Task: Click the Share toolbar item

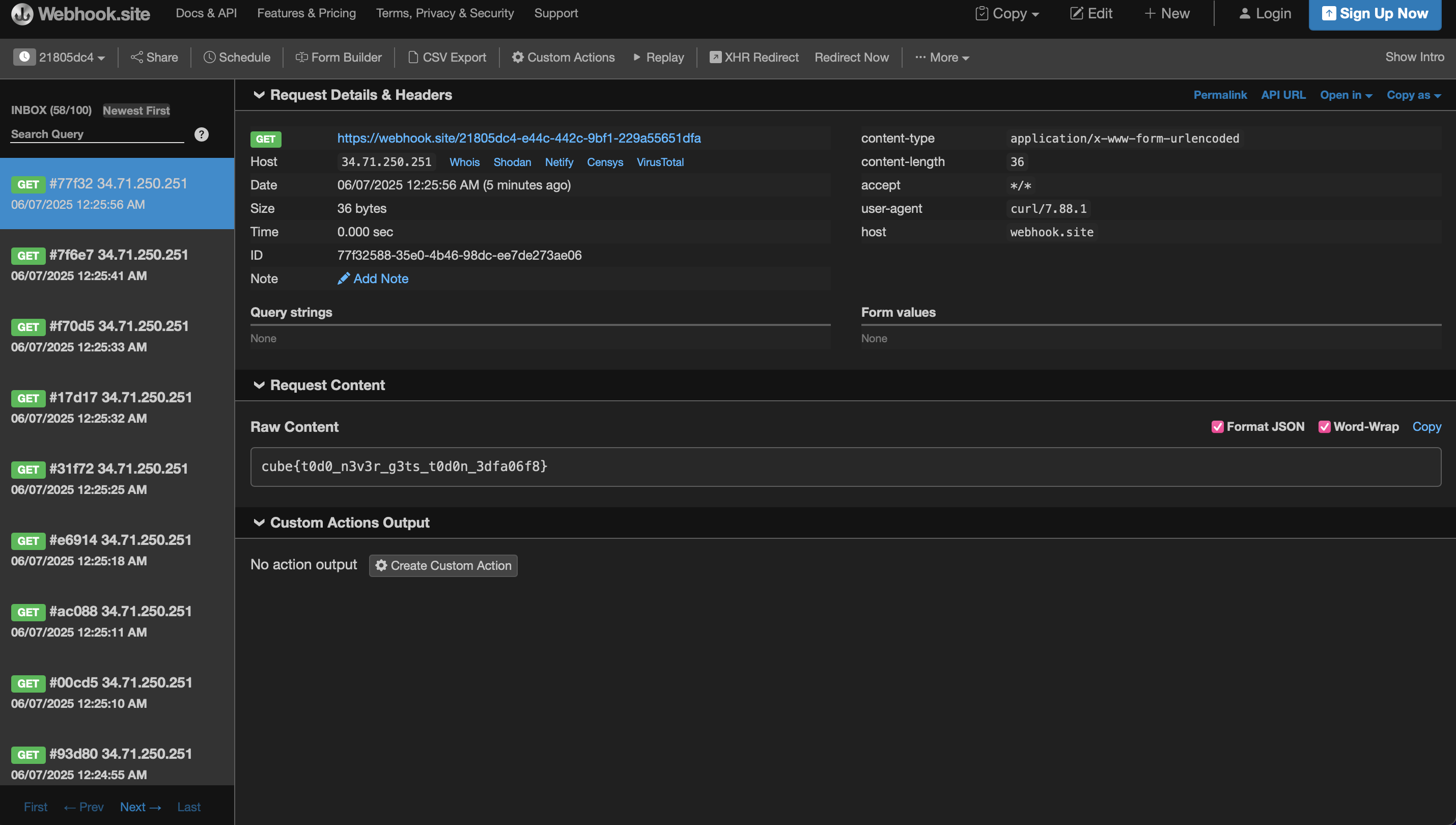Action: (x=155, y=57)
